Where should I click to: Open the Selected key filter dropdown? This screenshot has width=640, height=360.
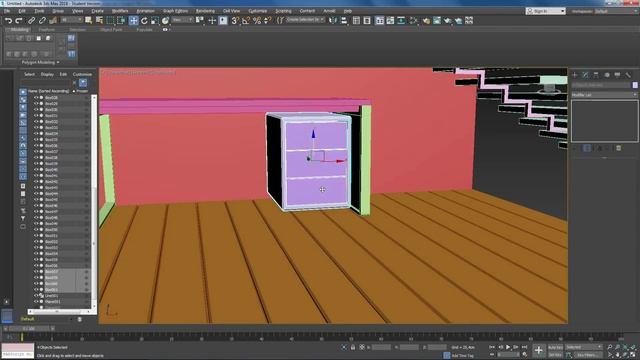click(583, 347)
